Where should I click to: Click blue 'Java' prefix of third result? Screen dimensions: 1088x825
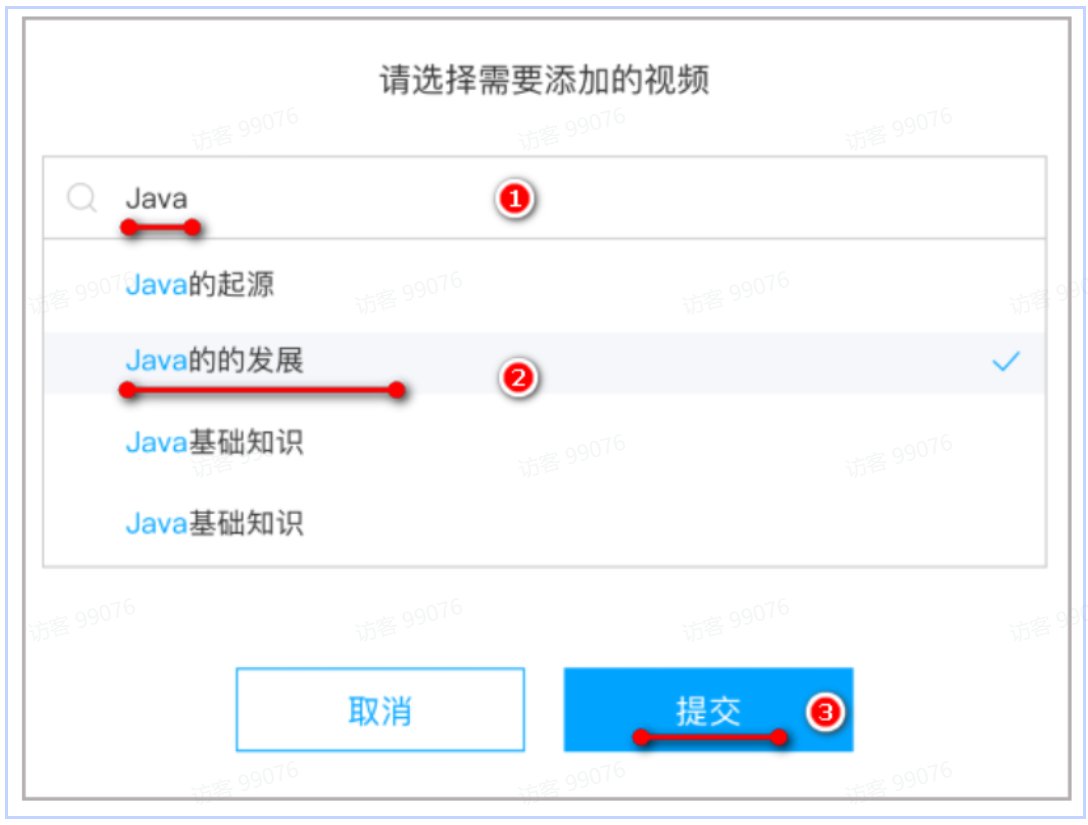coord(157,442)
